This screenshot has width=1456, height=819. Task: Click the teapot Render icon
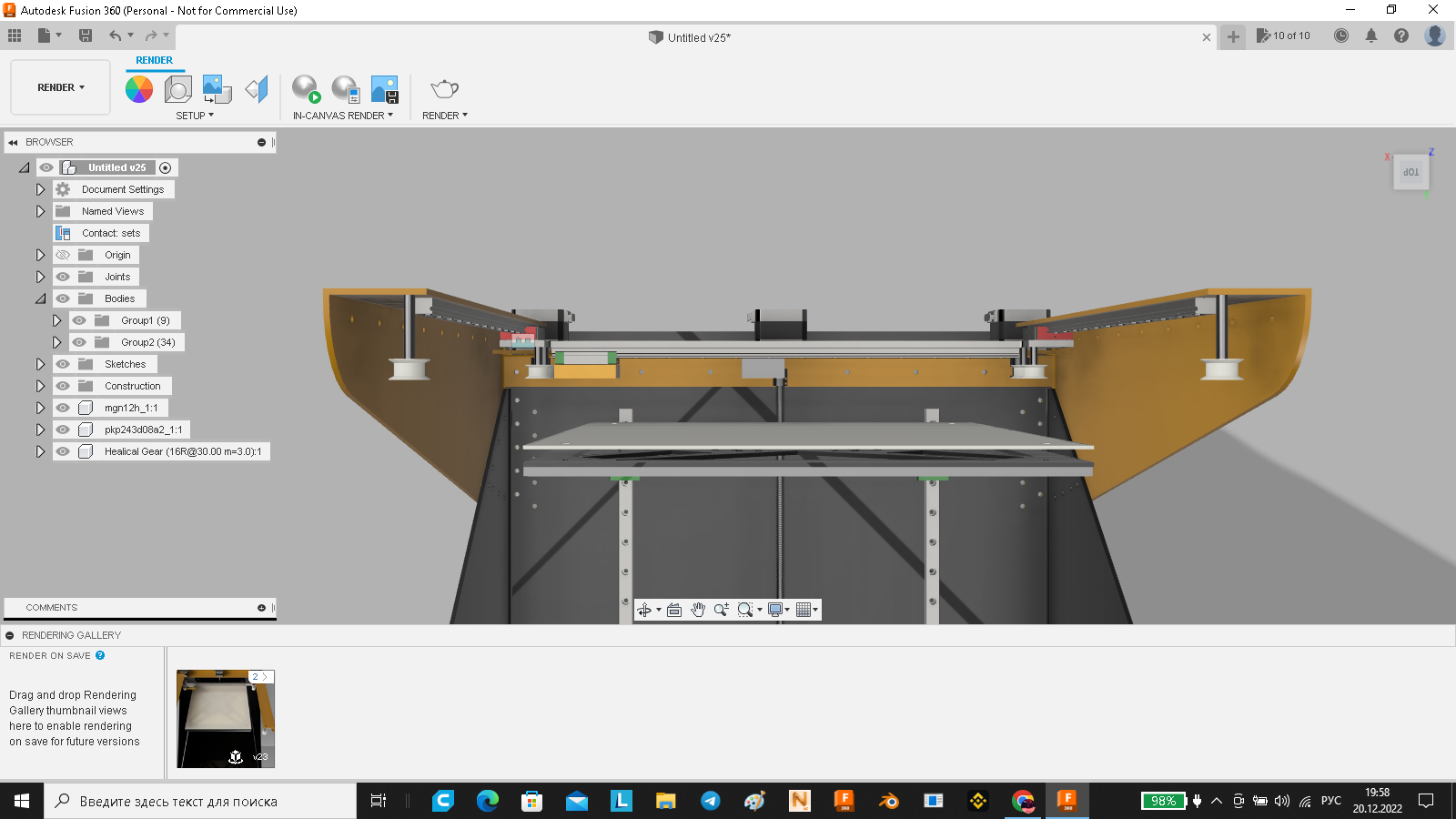tap(444, 89)
